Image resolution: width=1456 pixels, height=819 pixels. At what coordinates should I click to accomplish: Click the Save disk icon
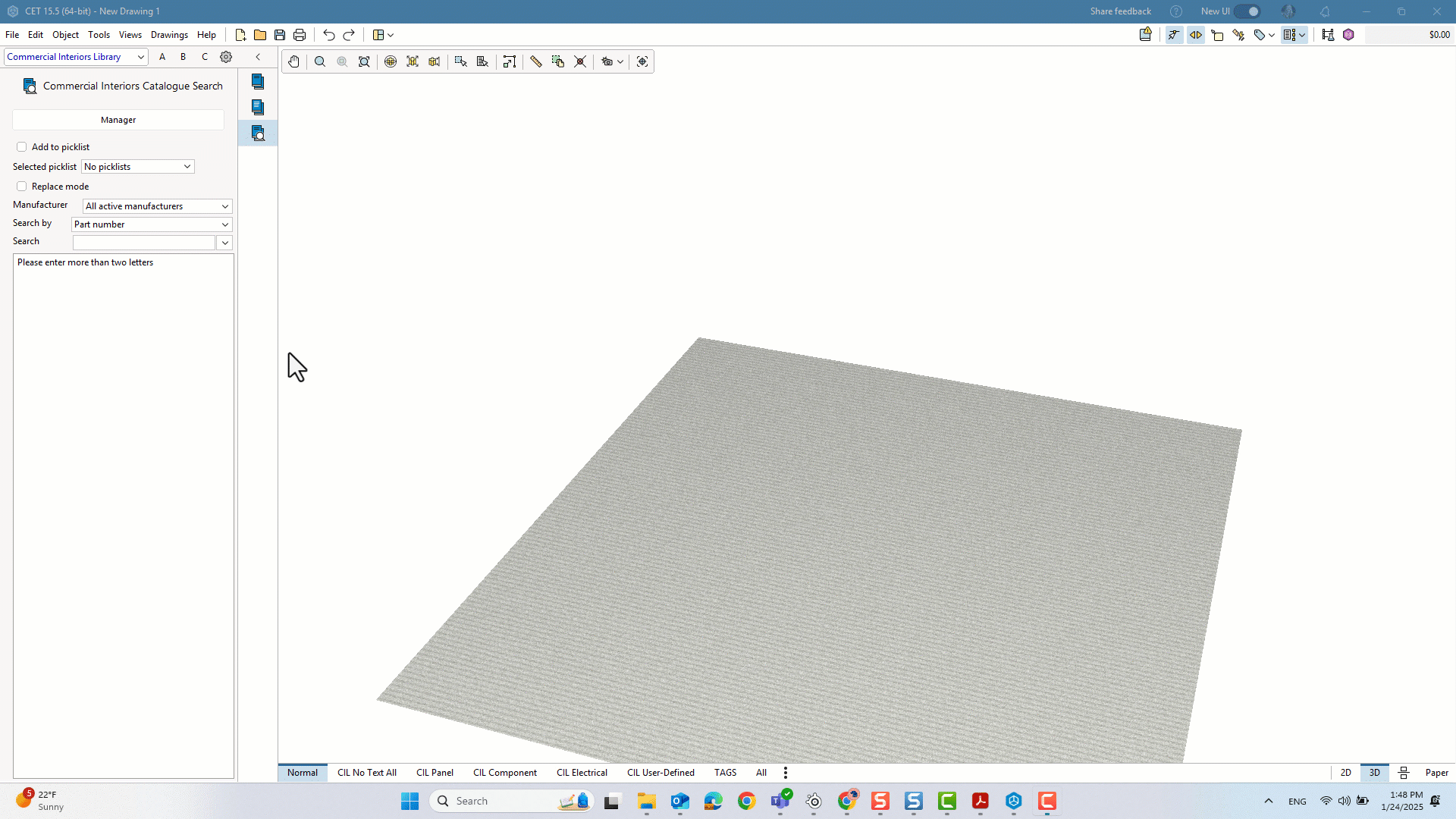(280, 35)
